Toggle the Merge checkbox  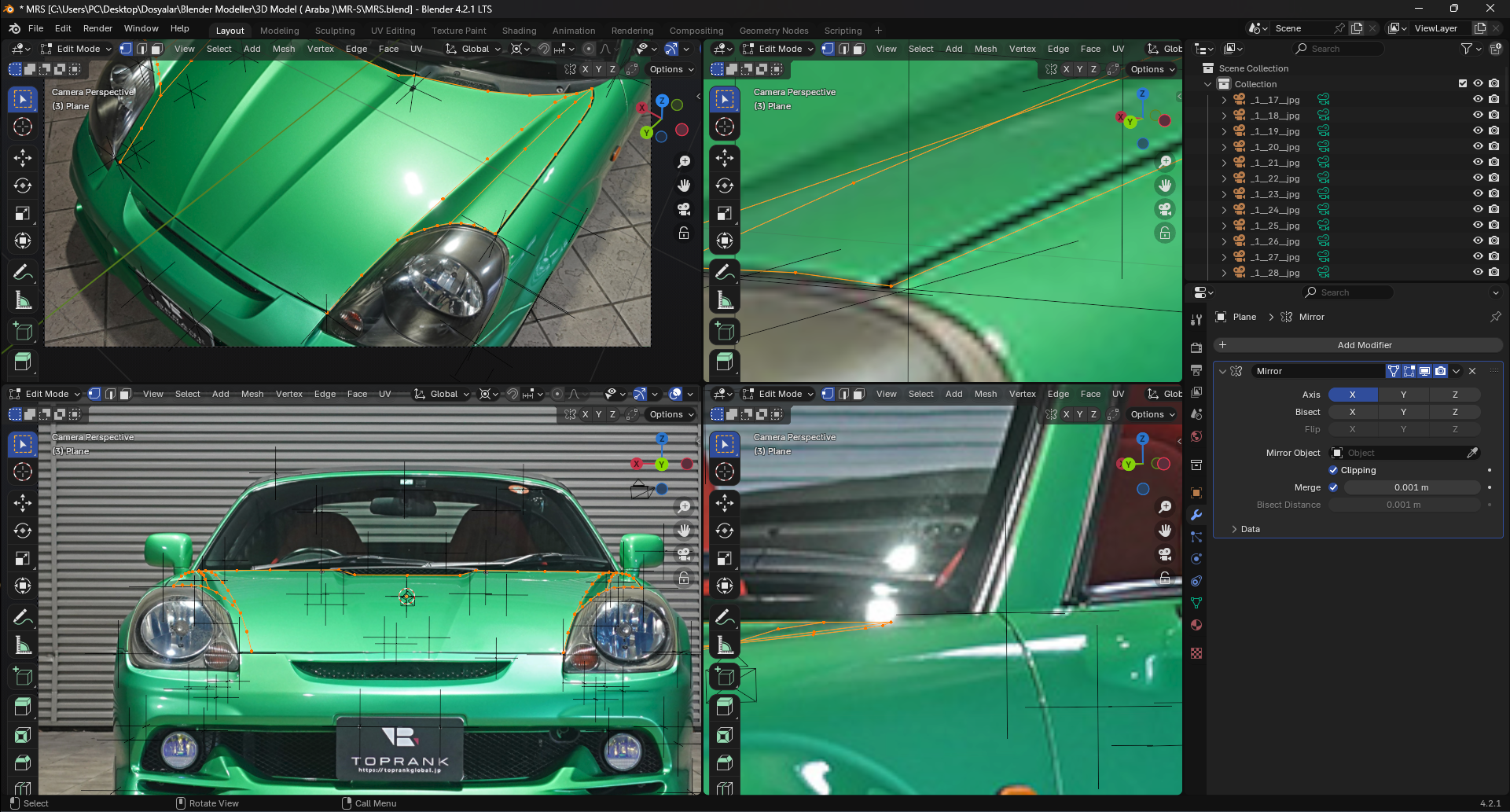pyautogui.click(x=1333, y=487)
